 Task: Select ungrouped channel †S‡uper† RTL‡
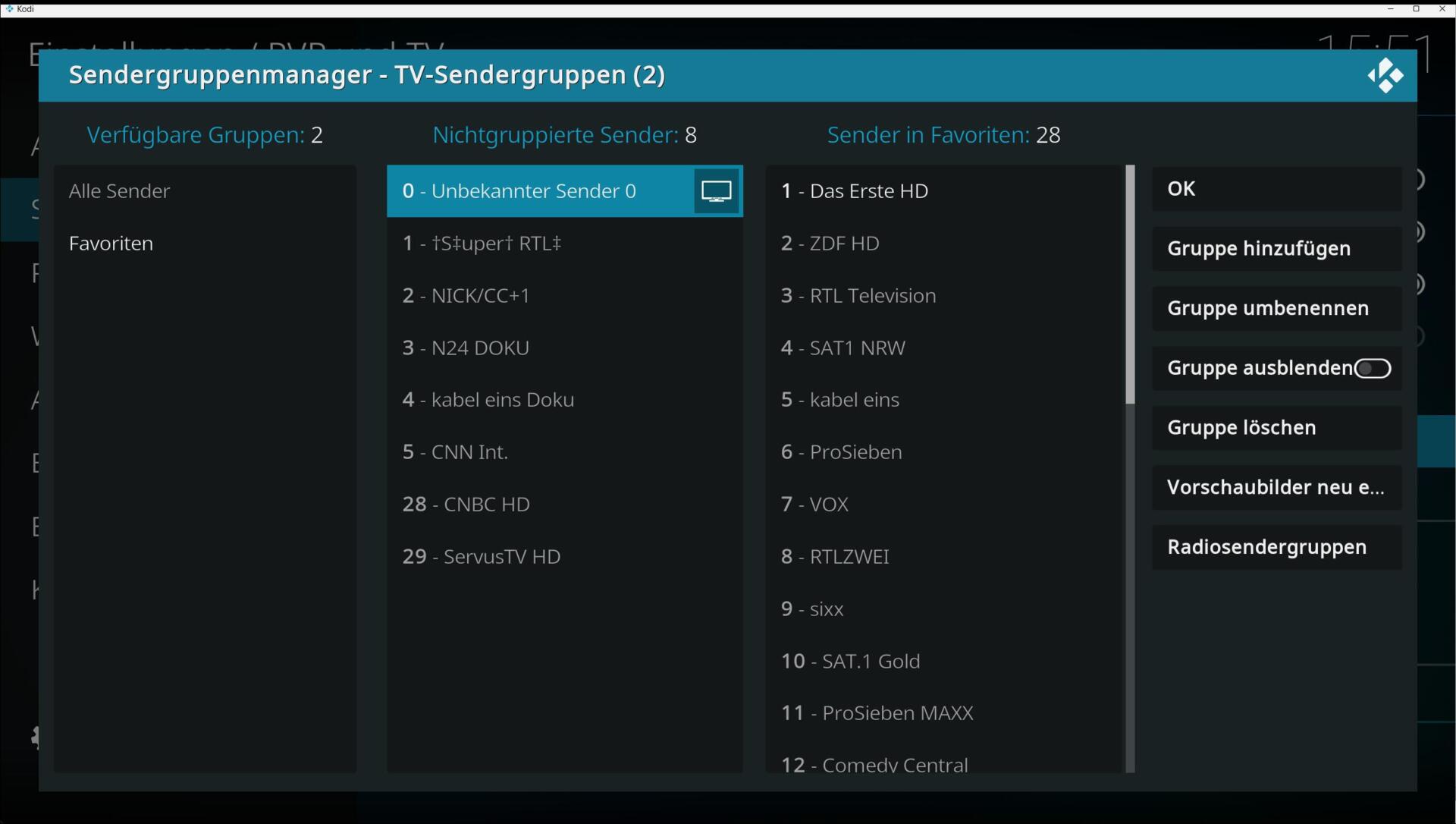tap(565, 244)
